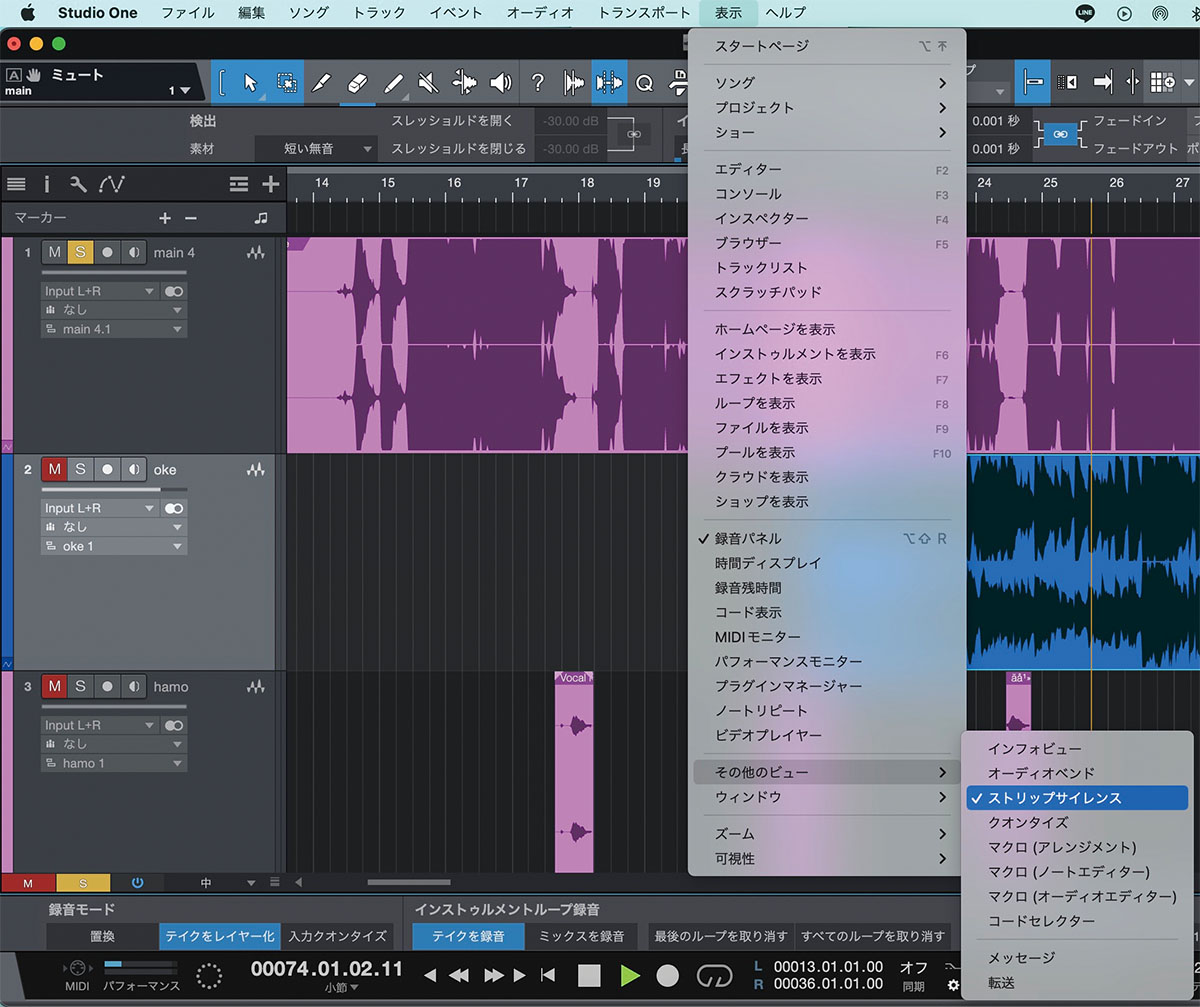Image resolution: width=1200 pixels, height=1007 pixels.
Task: Toggle the fade link icon
Action: point(1061,134)
